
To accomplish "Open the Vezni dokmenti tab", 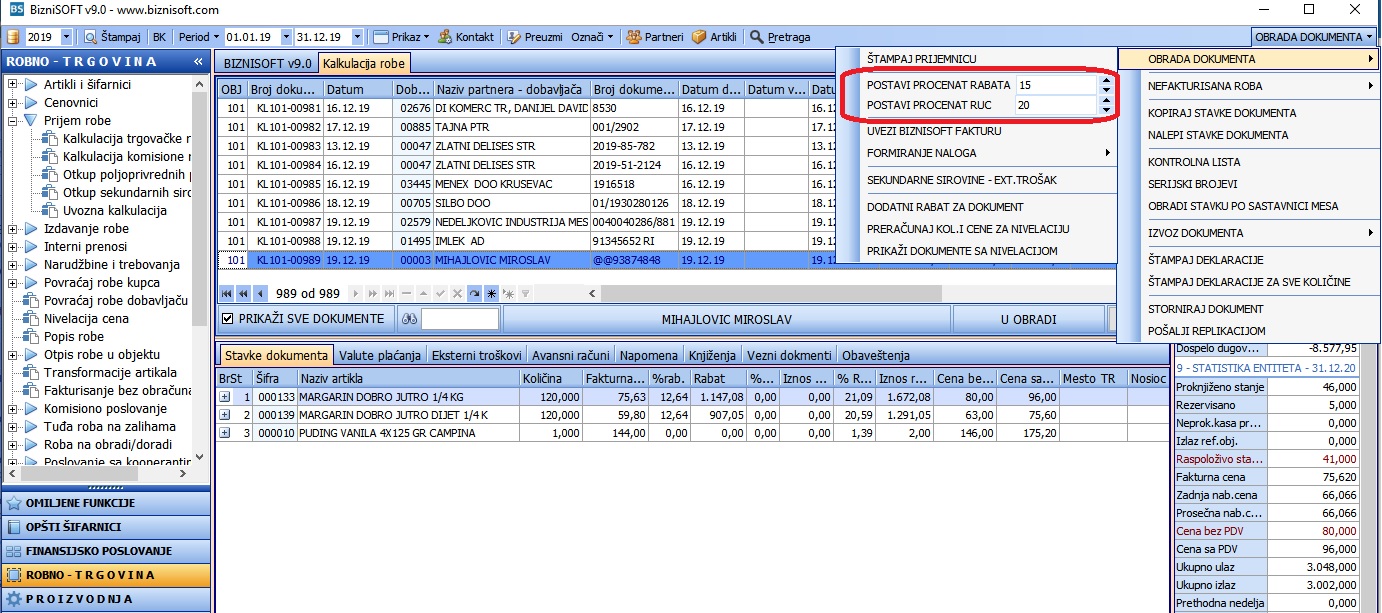I will 788,355.
